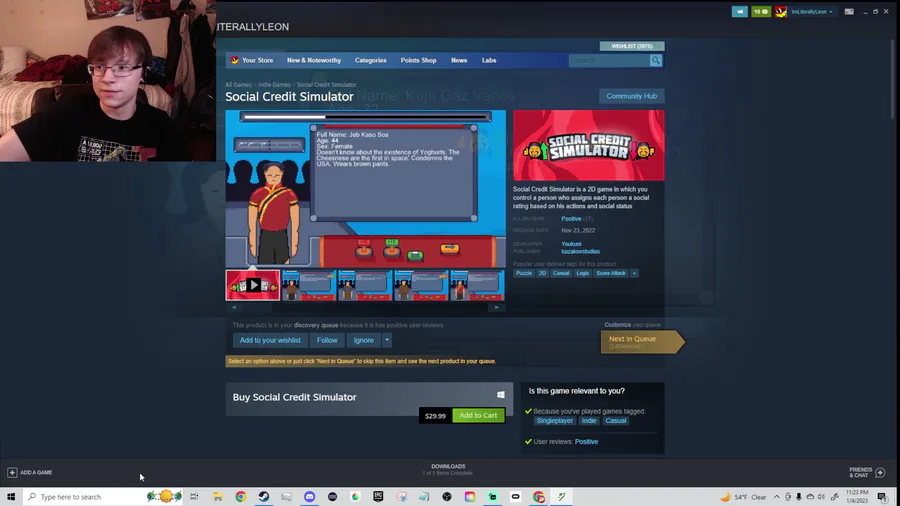Click Add to your wishlist
900x506 pixels.
tap(270, 340)
